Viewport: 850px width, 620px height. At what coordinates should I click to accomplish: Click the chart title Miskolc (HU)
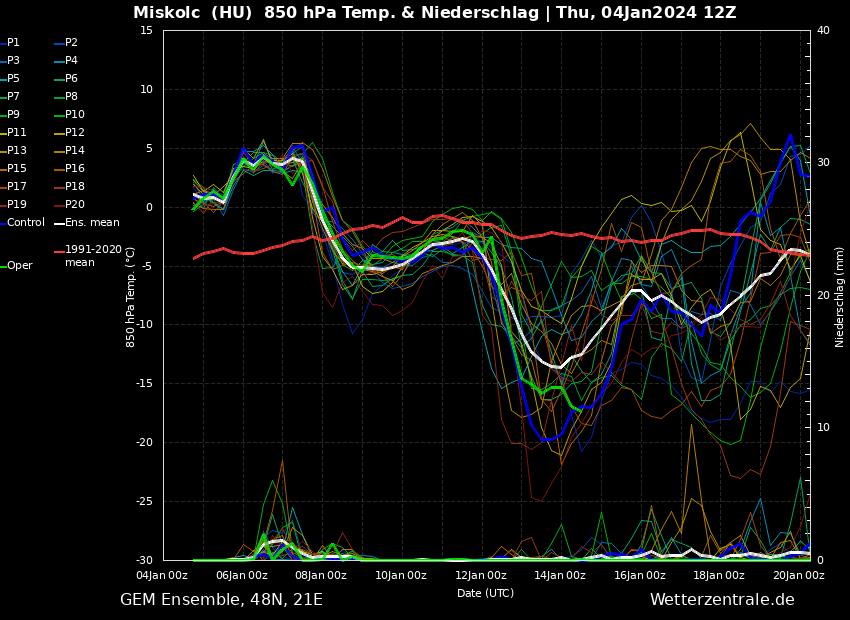pos(178,13)
